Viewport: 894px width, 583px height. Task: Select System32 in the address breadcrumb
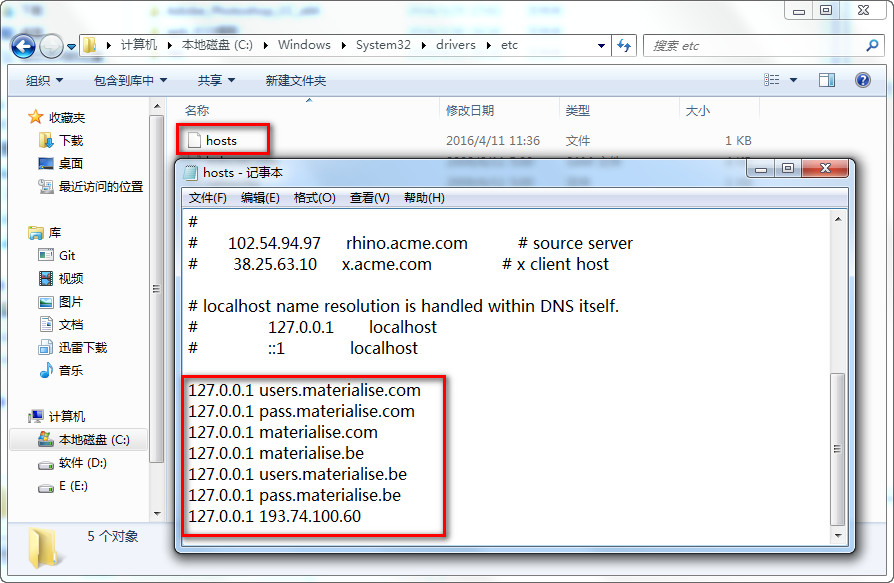click(x=383, y=45)
